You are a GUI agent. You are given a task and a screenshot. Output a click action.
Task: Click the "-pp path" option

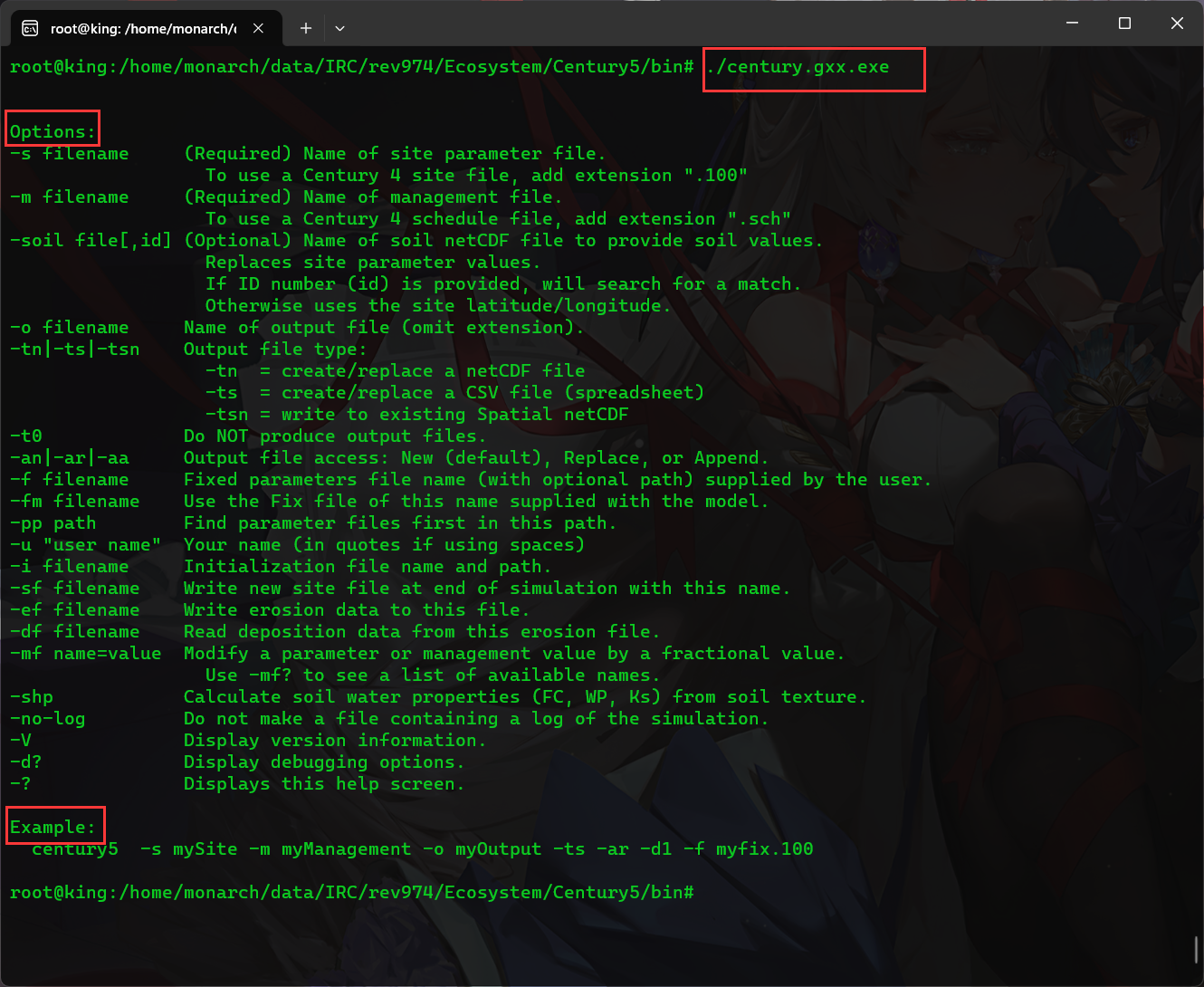53,523
